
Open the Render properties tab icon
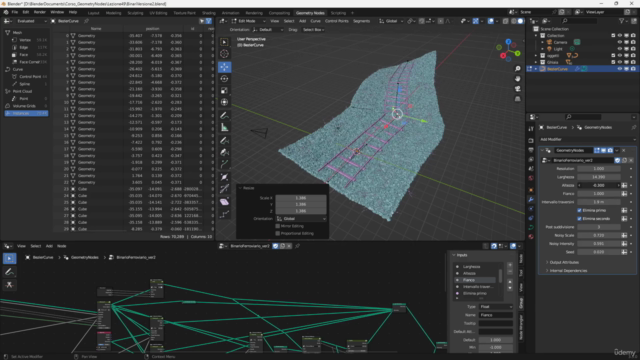point(531,140)
